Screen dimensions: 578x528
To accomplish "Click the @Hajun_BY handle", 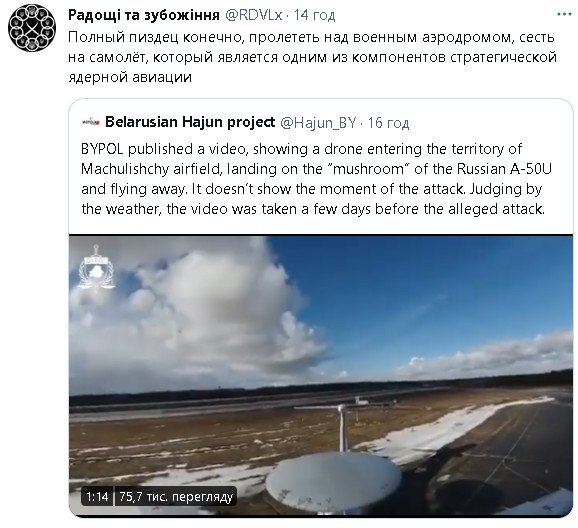I will pos(318,122).
